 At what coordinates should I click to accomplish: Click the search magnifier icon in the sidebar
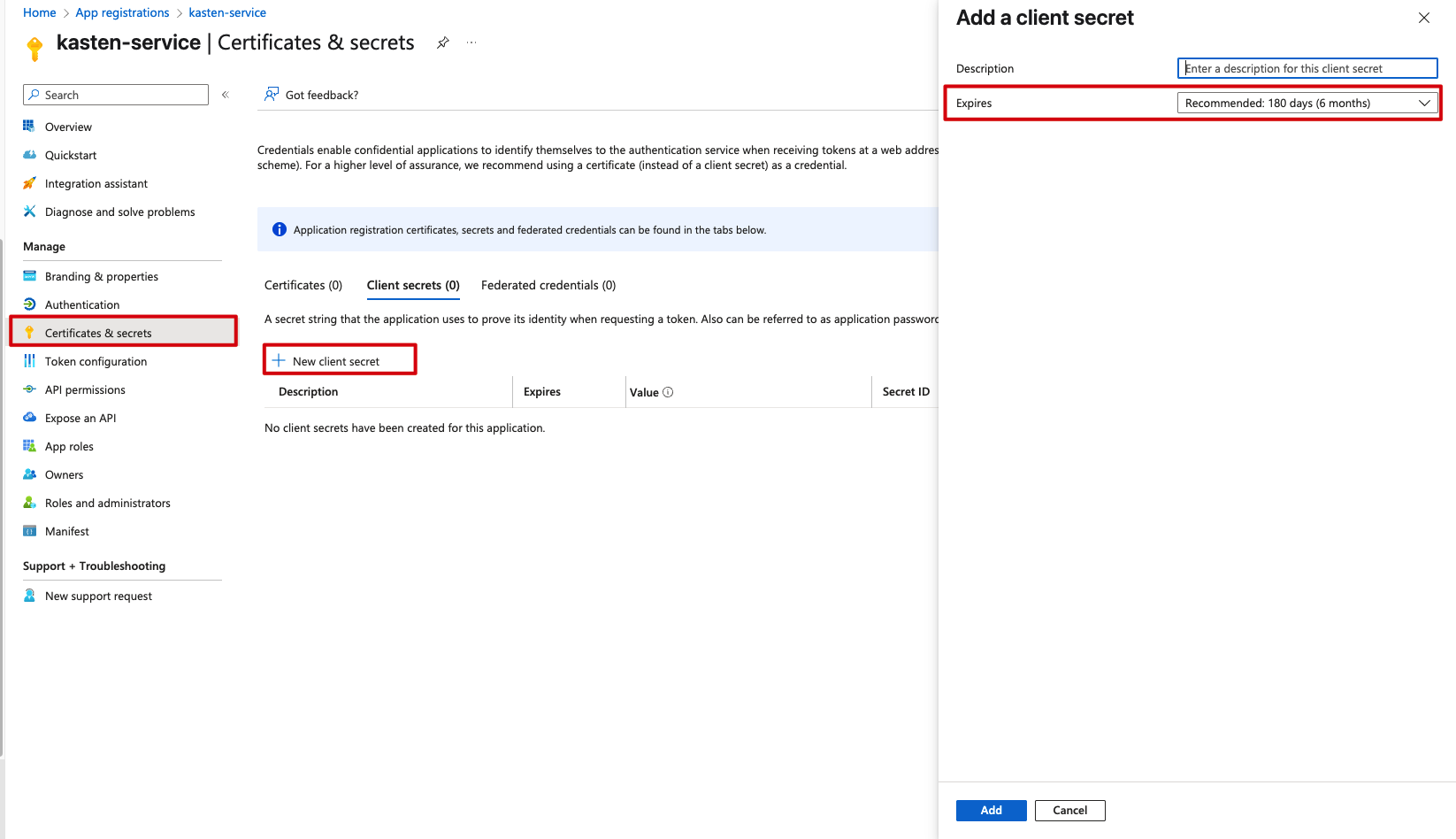pos(34,95)
